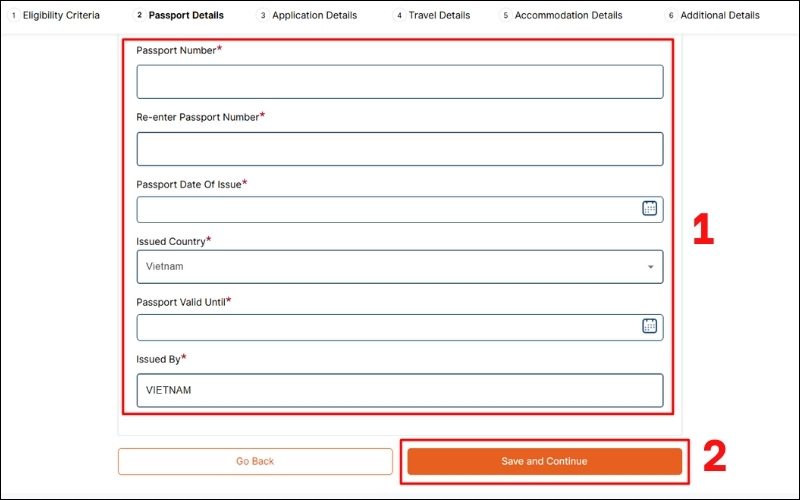Open calendar icon for Passport Valid Until
800x500 pixels.
[x=649, y=326]
